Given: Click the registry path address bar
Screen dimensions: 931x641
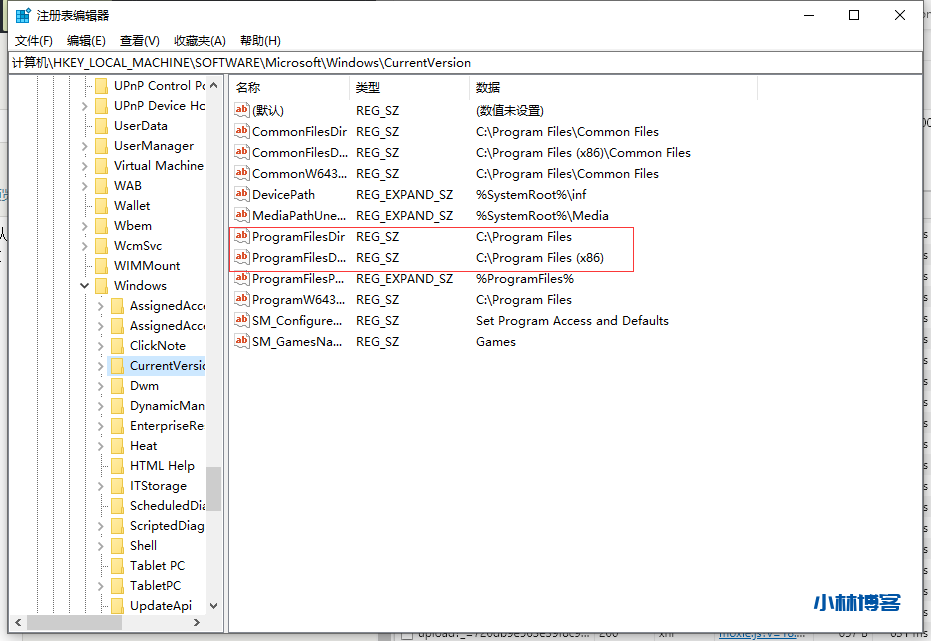Looking at the screenshot, I should [465, 62].
